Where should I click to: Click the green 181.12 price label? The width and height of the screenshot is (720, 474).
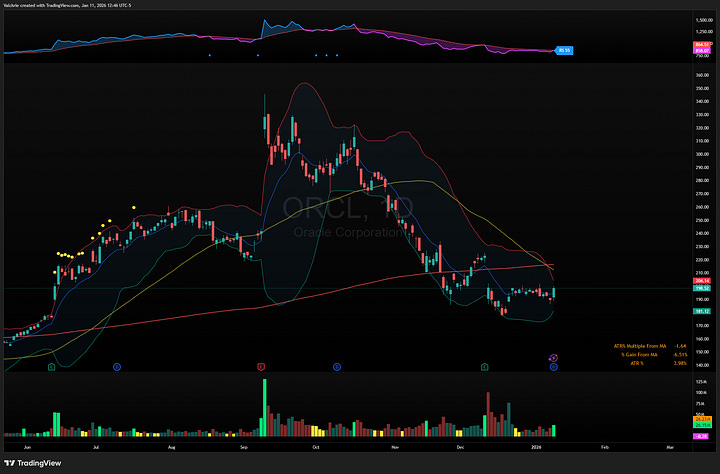(x=702, y=311)
